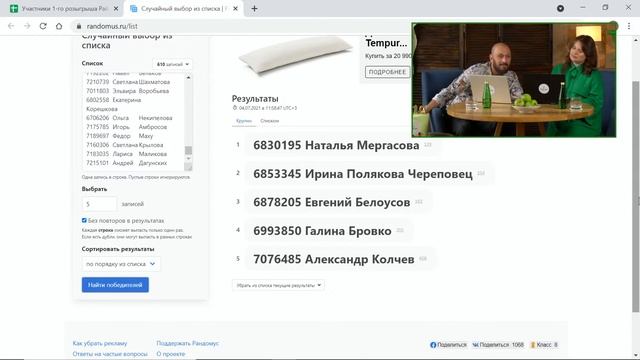The height and width of the screenshot is (360, 640).
Task: Click list row '7011803 Эльвира Воробьева'
Action: 127,91
